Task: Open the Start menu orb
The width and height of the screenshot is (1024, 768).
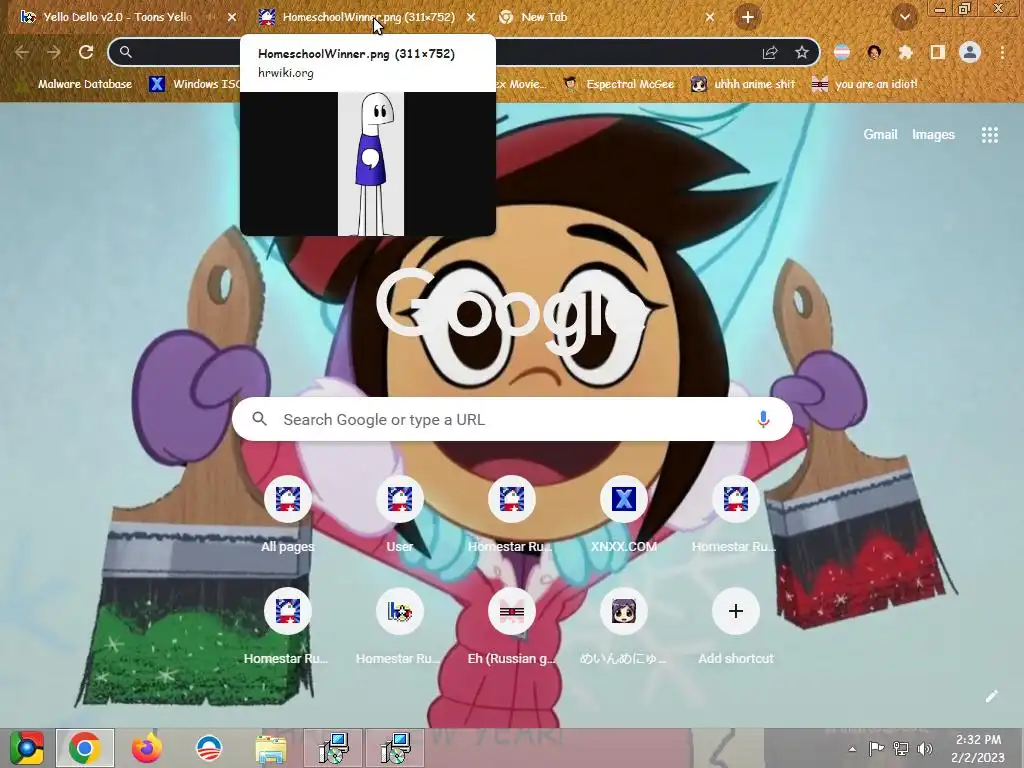Action: coord(26,748)
